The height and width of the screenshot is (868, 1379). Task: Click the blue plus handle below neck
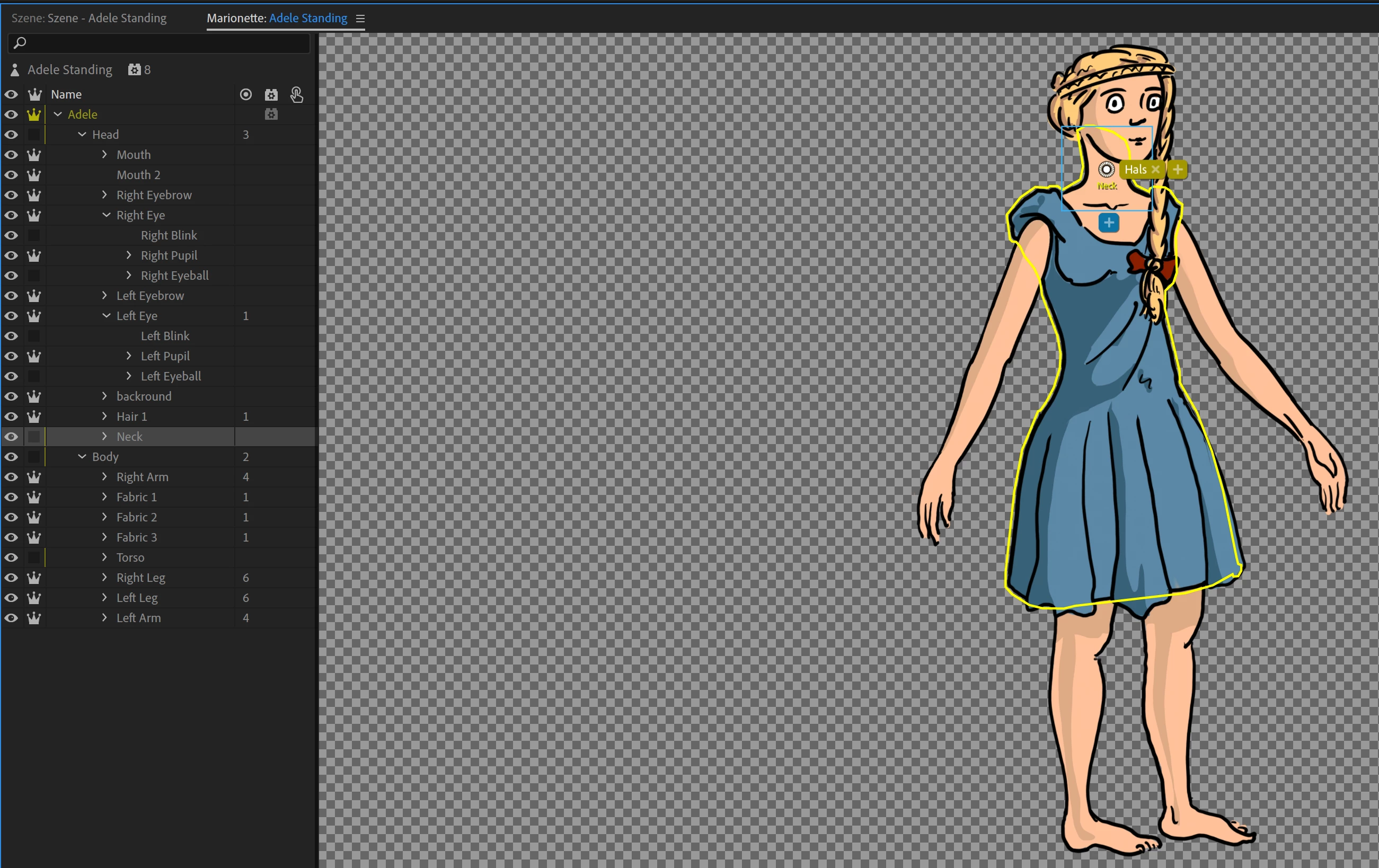coord(1109,223)
